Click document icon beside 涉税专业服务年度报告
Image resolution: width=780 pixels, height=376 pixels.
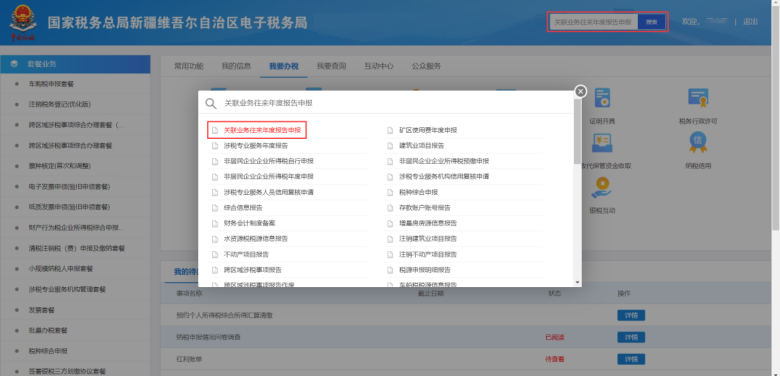coord(215,146)
